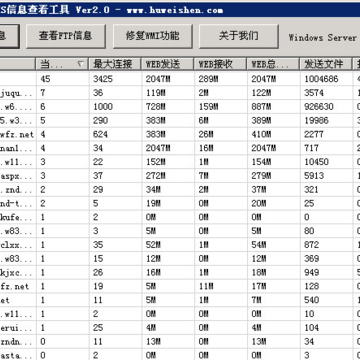
Task: Sort by the 当... column header
Action: click(62, 64)
